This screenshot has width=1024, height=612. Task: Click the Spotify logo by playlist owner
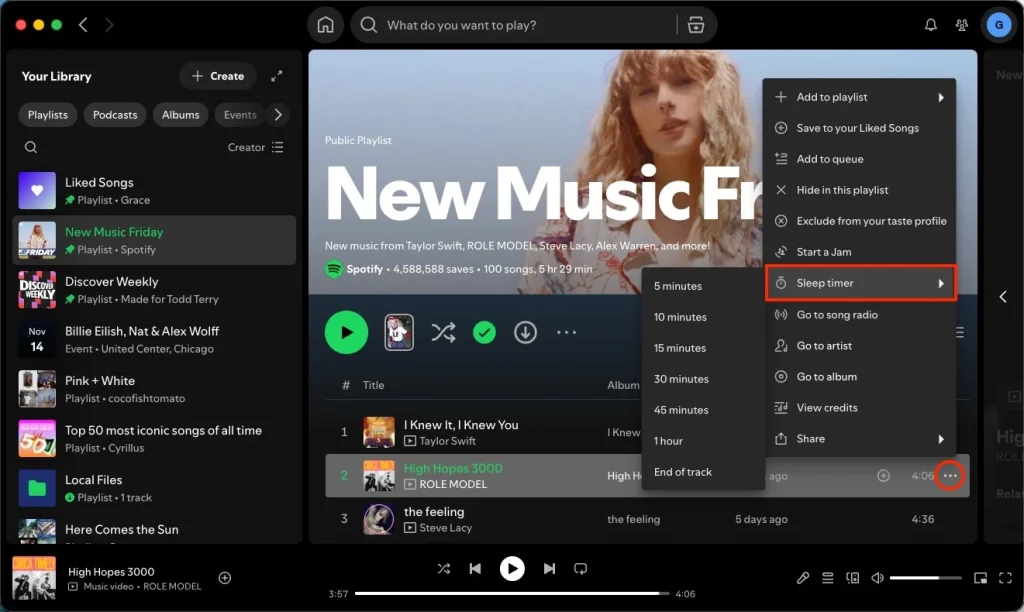click(x=334, y=269)
